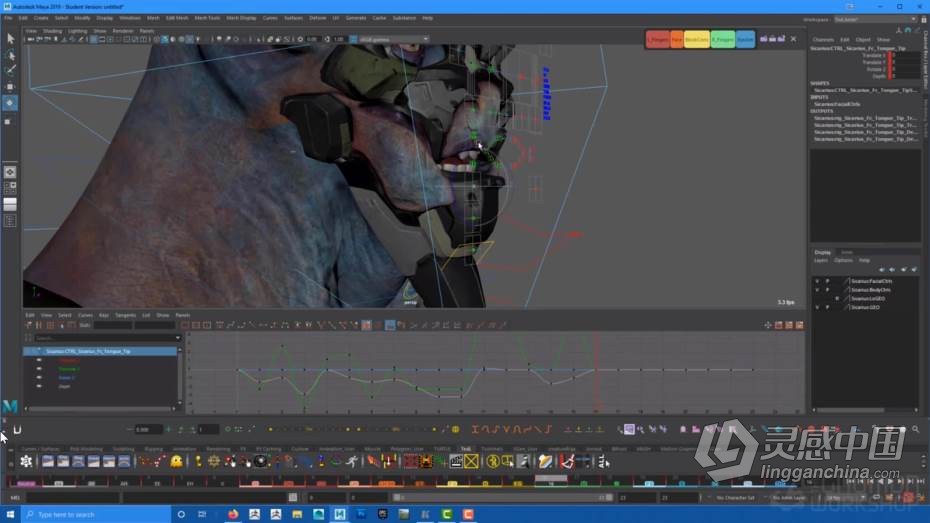The image size is (930, 523).
Task: Pick the Move tool in toolbox
Action: pyautogui.click(x=10, y=86)
